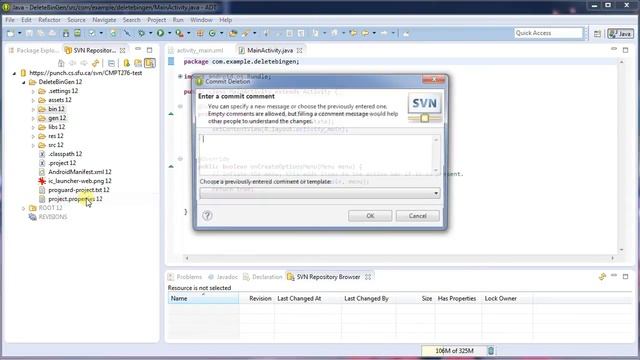This screenshot has height=360, width=640.
Task: Click the Quick Access search field
Action: (x=548, y=33)
